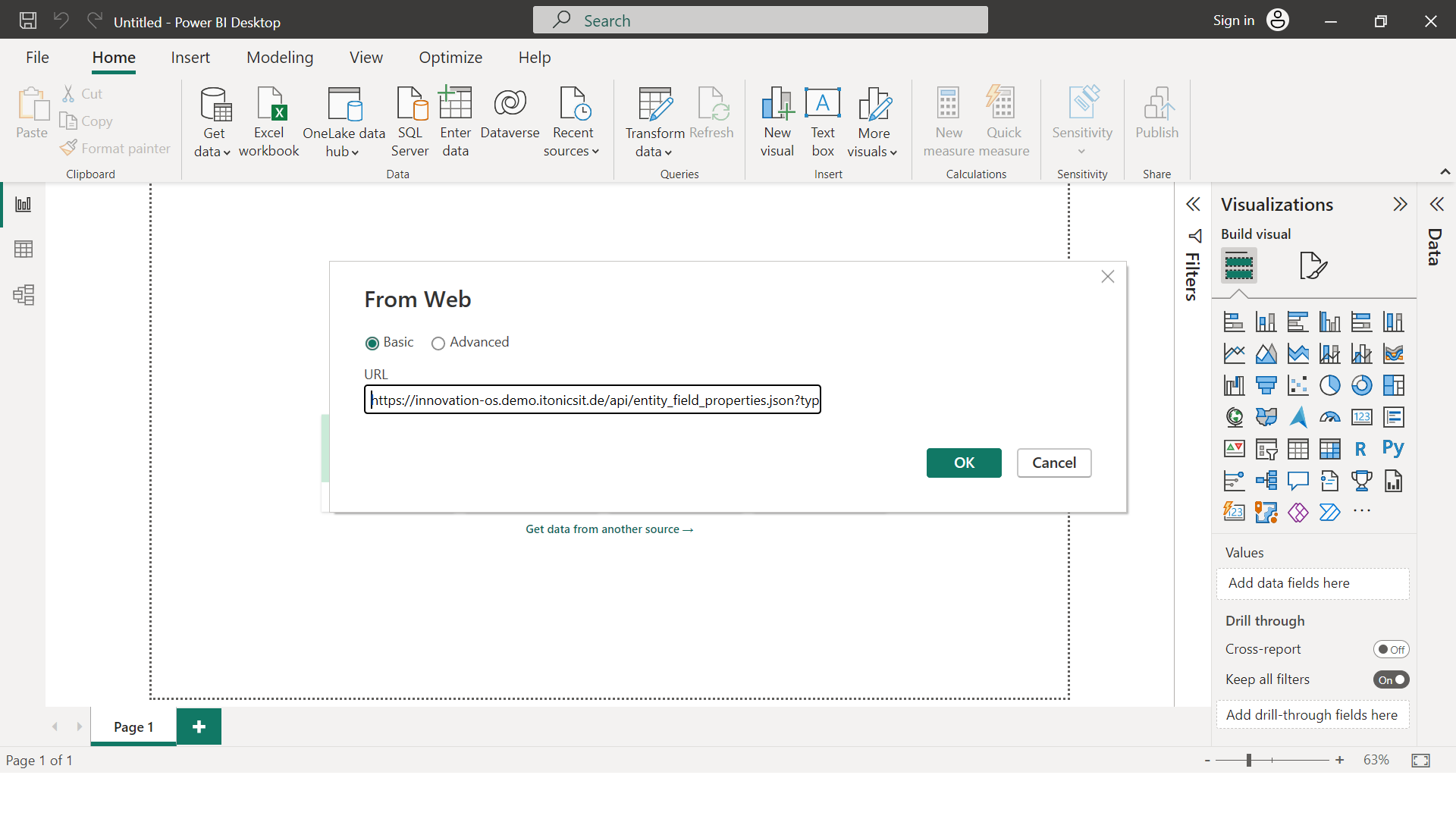Image resolution: width=1456 pixels, height=819 pixels.
Task: Turn off Keep all filters toggle
Action: pos(1391,679)
